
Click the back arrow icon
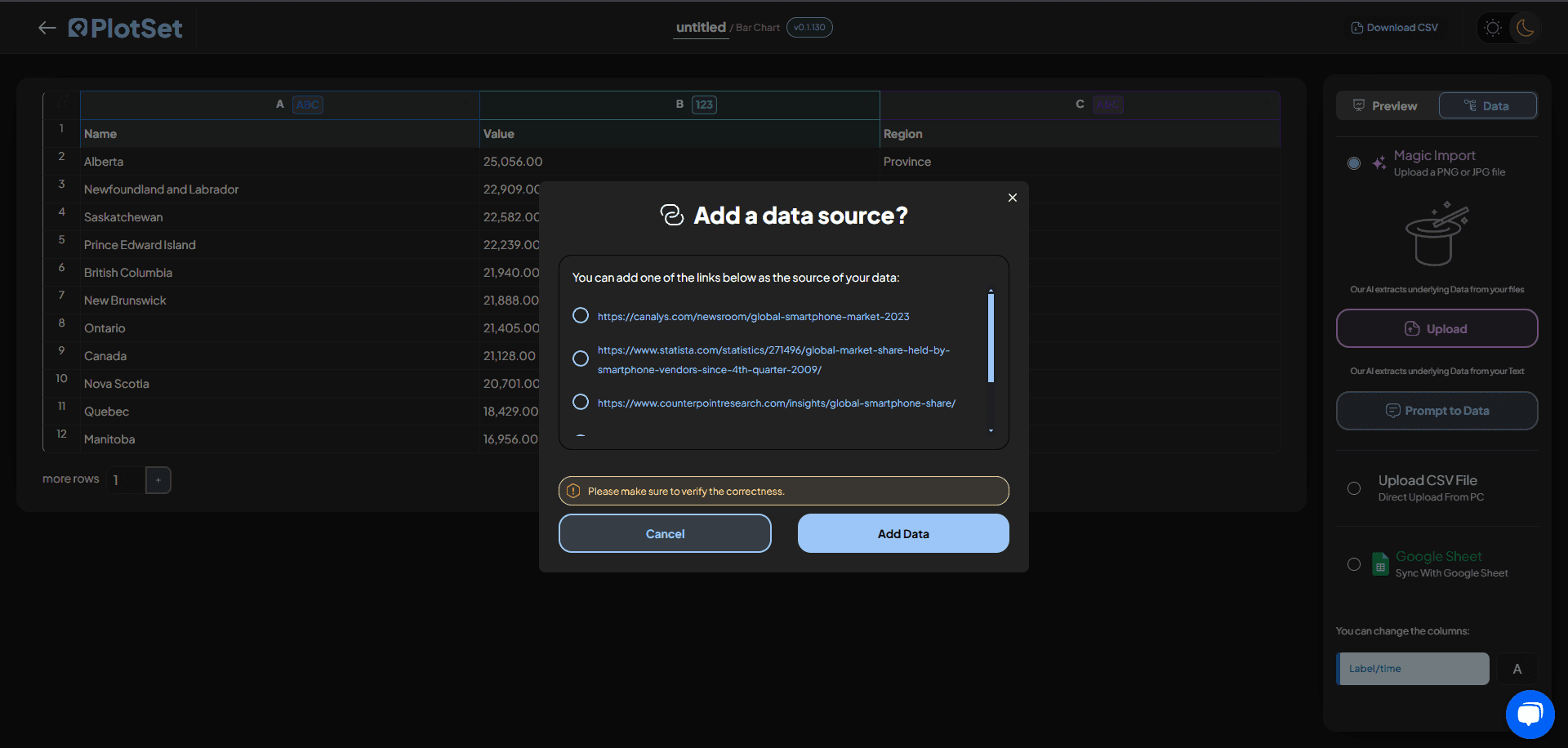click(x=47, y=28)
